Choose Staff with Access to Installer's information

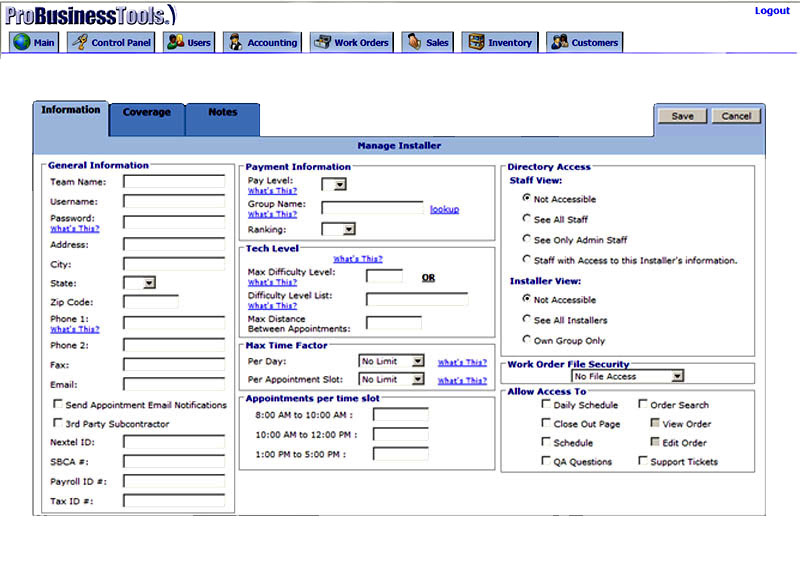pos(527,259)
